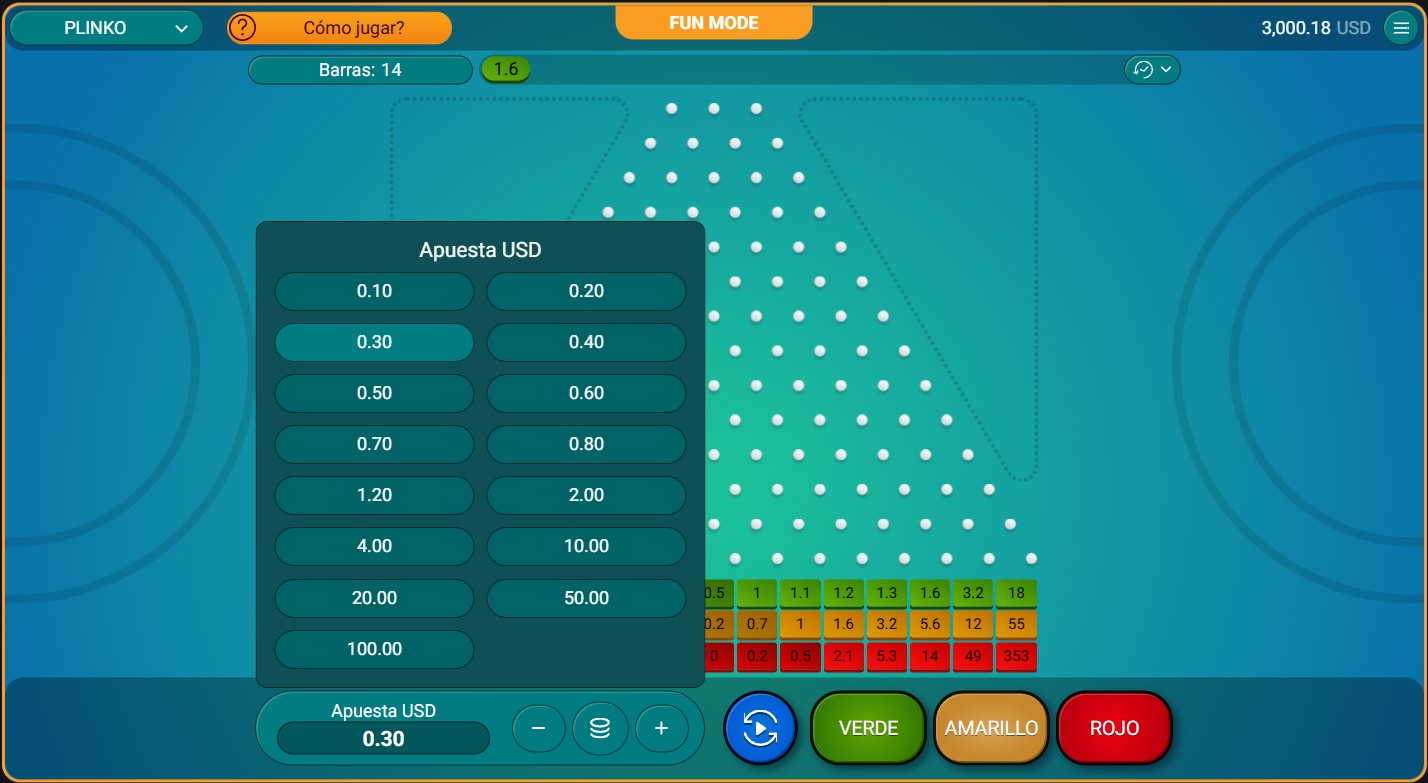1428x783 pixels.
Task: Click the yellow 55 multiplier cell
Action: tap(1016, 624)
